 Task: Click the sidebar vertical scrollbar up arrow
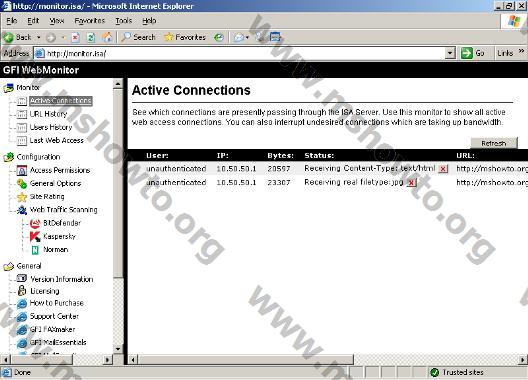pyautogui.click(x=118, y=84)
